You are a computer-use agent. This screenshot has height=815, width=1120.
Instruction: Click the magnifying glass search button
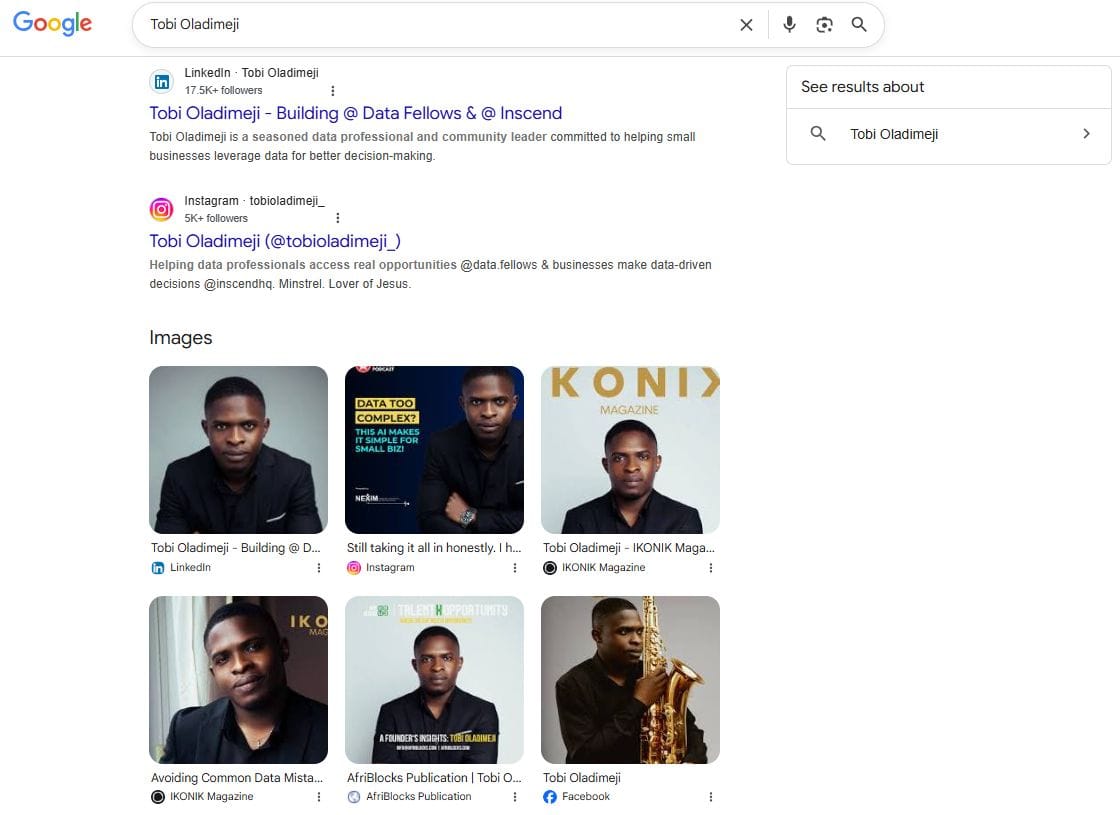859,25
